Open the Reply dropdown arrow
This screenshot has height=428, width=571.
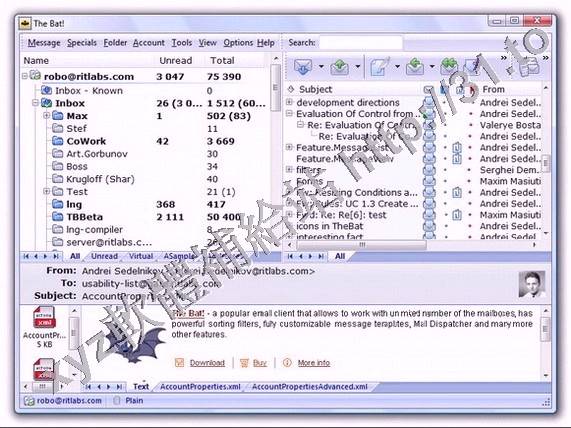click(x=432, y=67)
